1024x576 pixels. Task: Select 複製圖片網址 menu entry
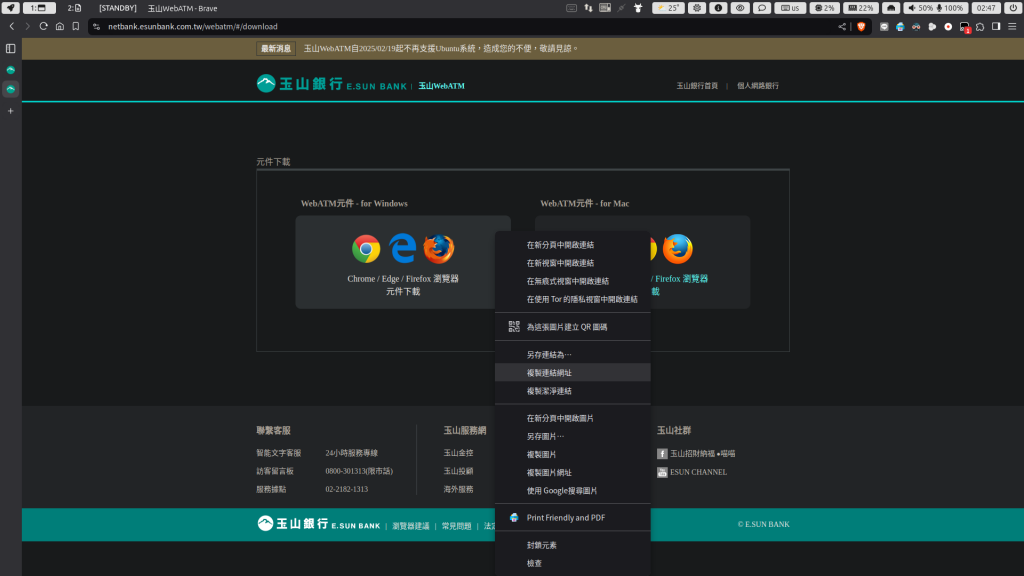[573, 473]
